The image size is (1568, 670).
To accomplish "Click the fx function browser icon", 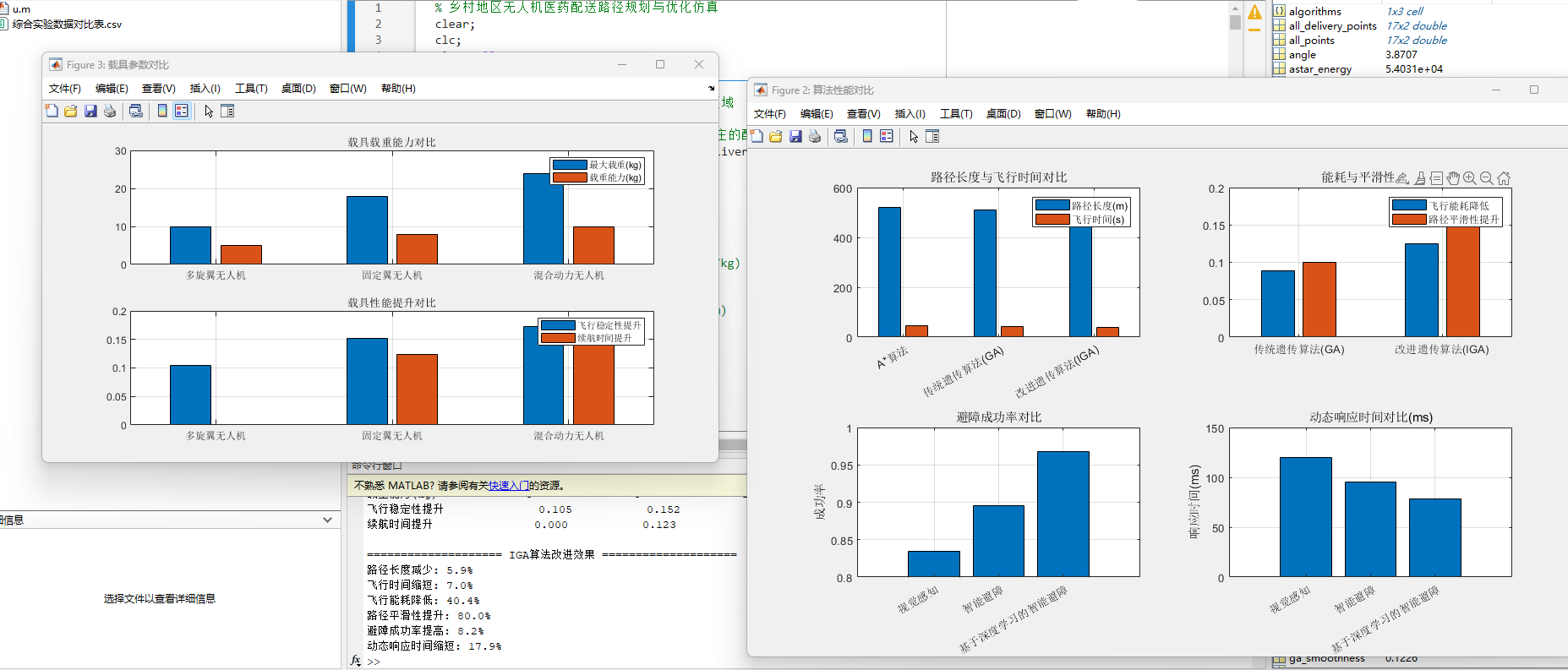I will [x=356, y=661].
